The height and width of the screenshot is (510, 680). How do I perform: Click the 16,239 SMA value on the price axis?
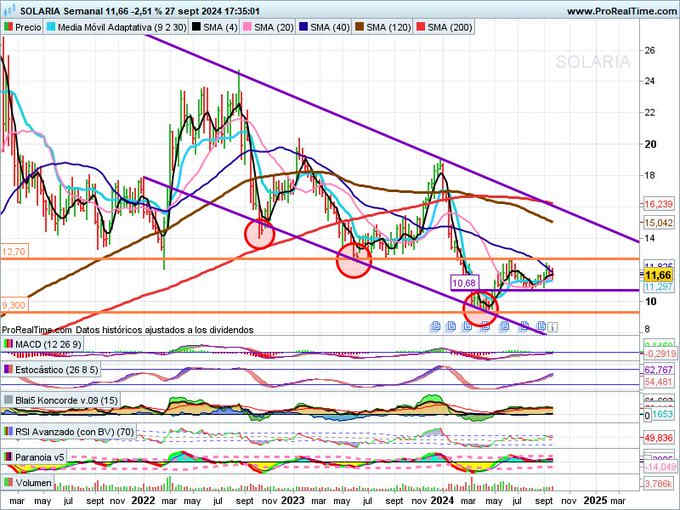[x=659, y=204]
